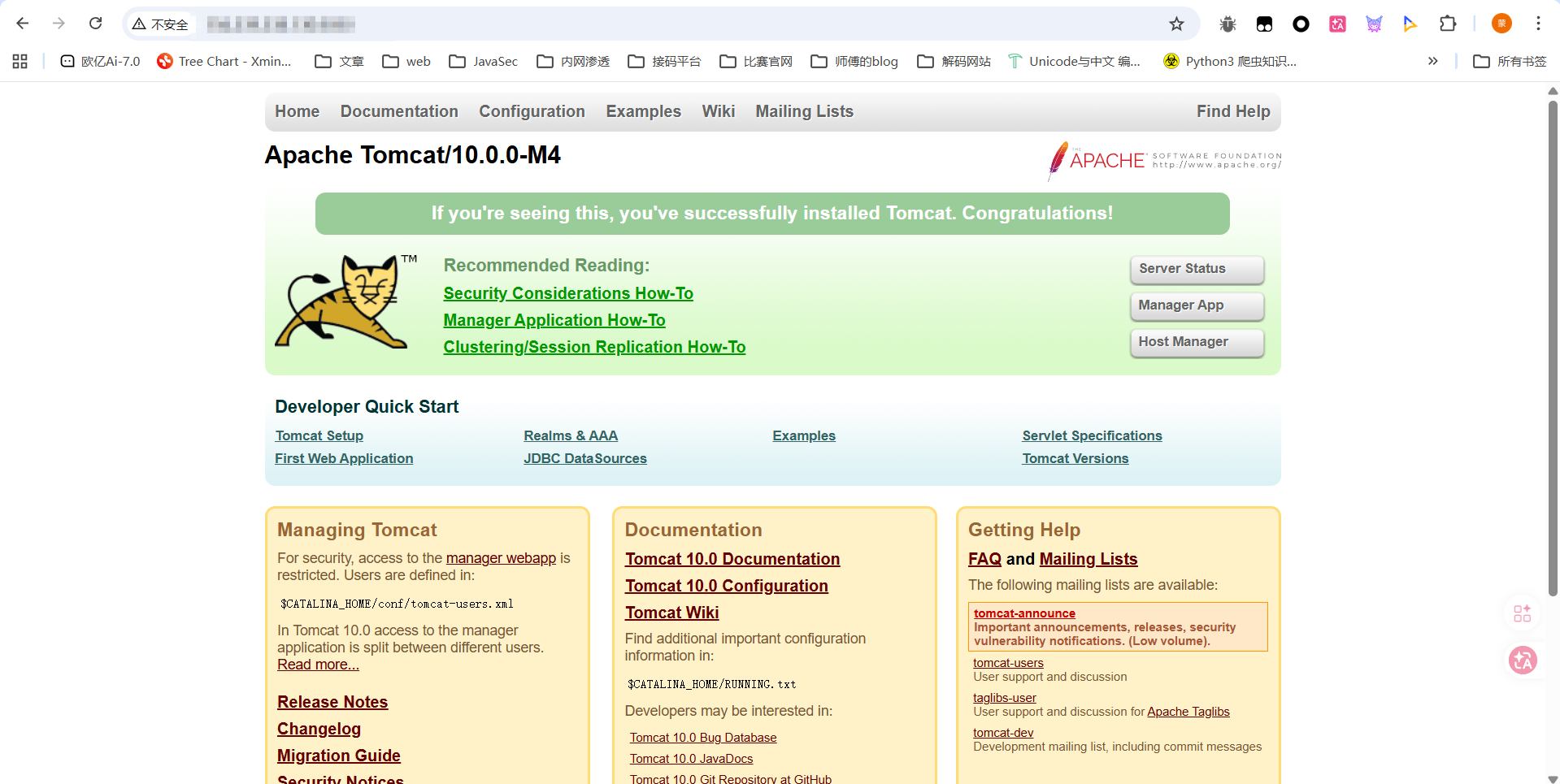Open the browser three-dot menu
The image size is (1560, 784).
pos(1538,24)
